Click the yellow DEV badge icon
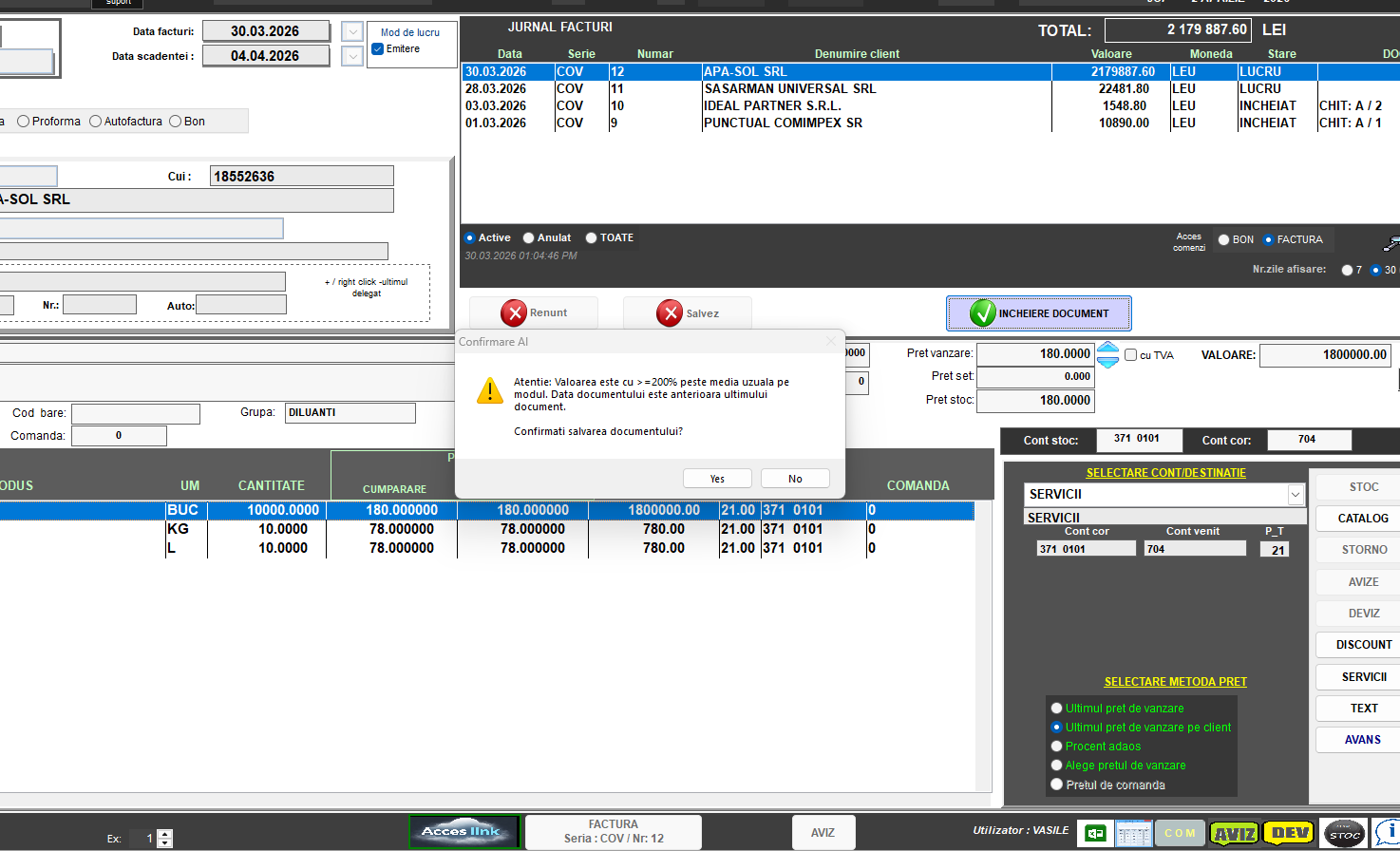Image resolution: width=1400 pixels, height=851 pixels. click(x=1289, y=833)
